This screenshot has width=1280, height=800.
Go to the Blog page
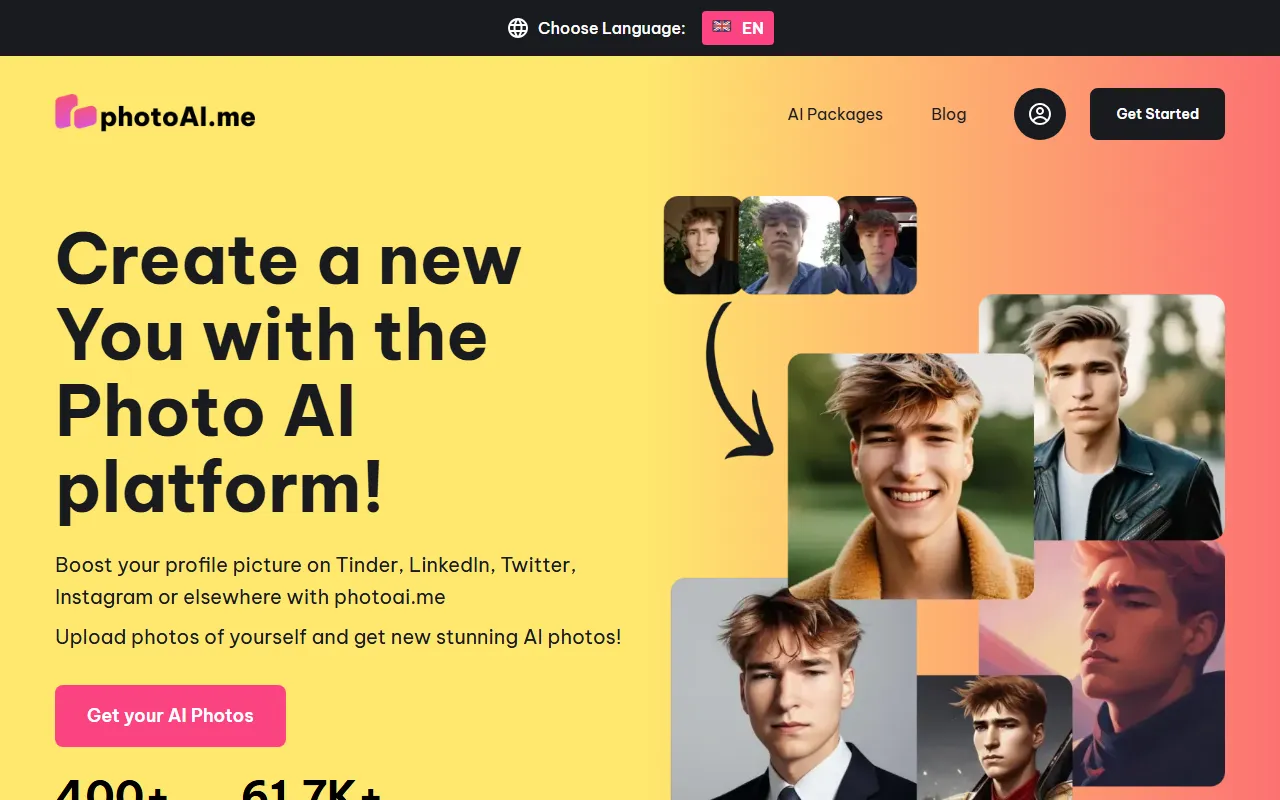click(949, 114)
